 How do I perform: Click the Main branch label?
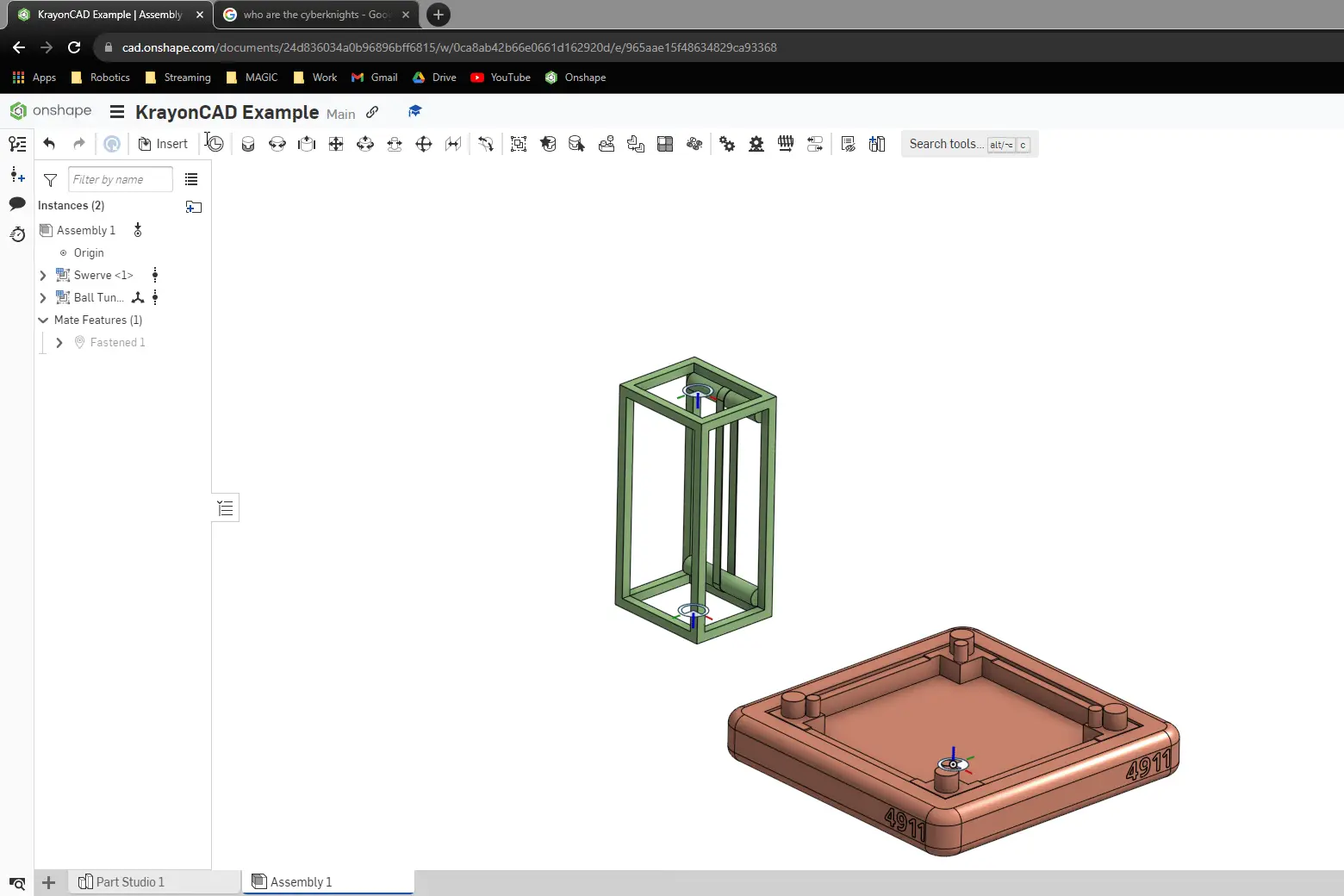(340, 114)
